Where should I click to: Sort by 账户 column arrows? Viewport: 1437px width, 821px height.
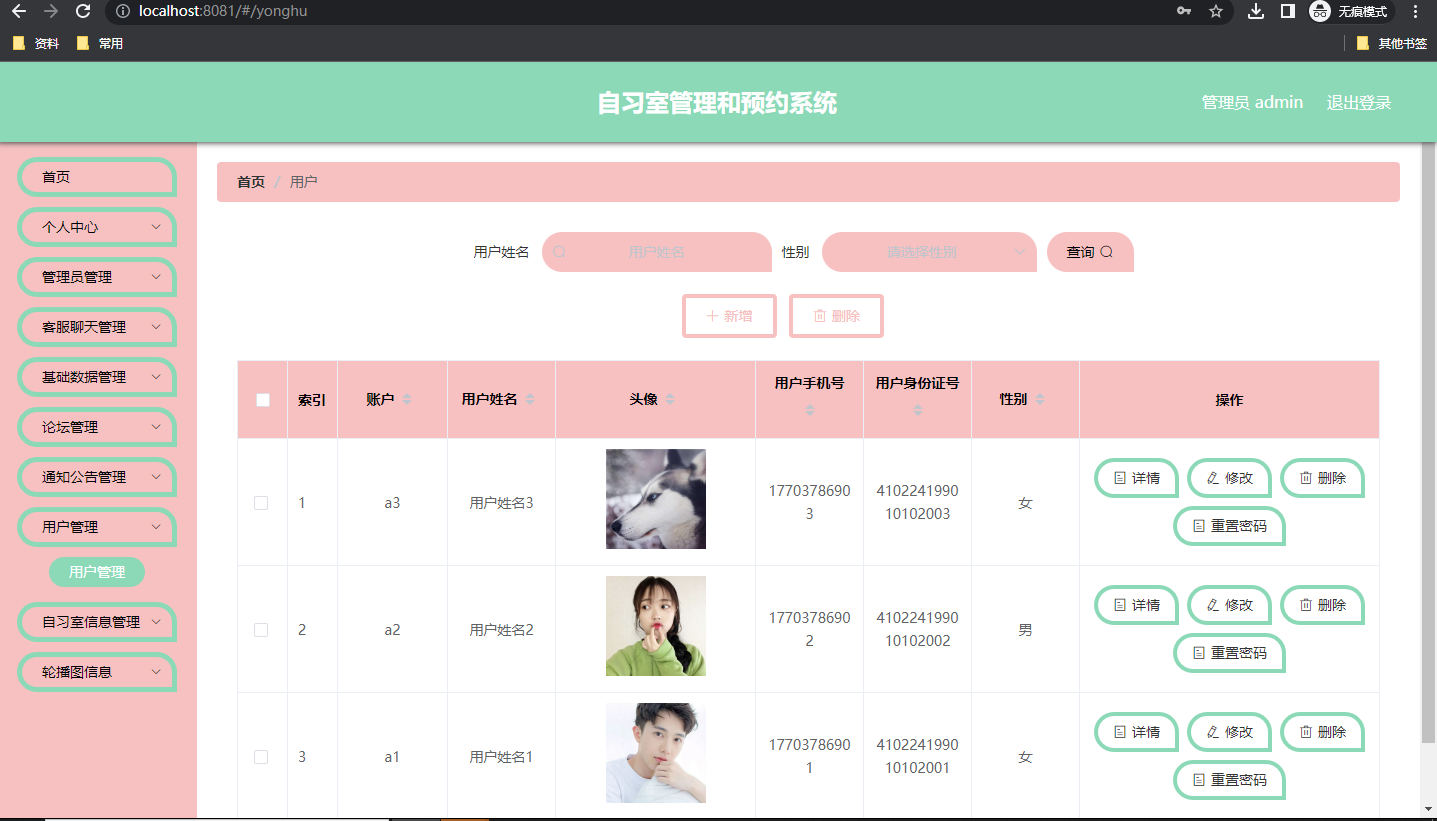[x=407, y=399]
